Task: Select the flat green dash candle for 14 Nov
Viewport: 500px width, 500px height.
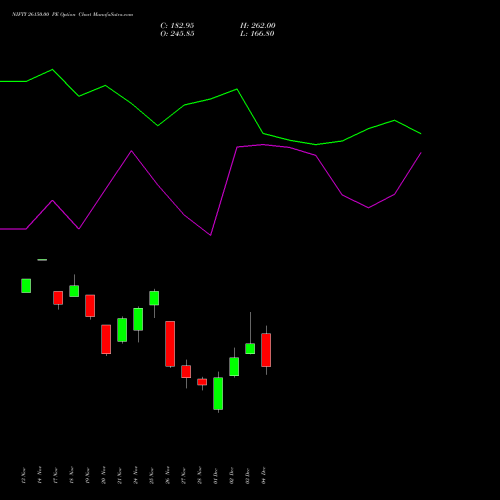Action: [42, 260]
